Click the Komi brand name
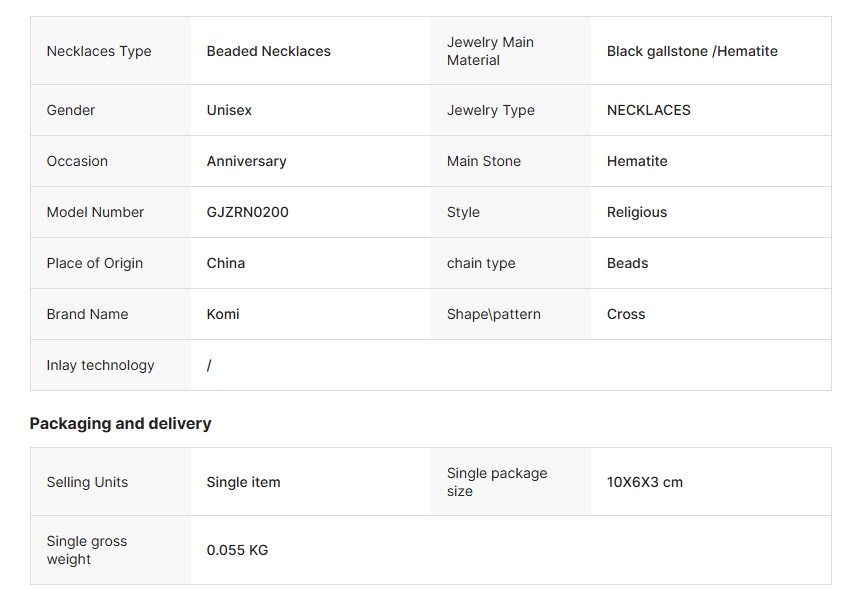Screen dimensions: 847x589 pos(223,314)
